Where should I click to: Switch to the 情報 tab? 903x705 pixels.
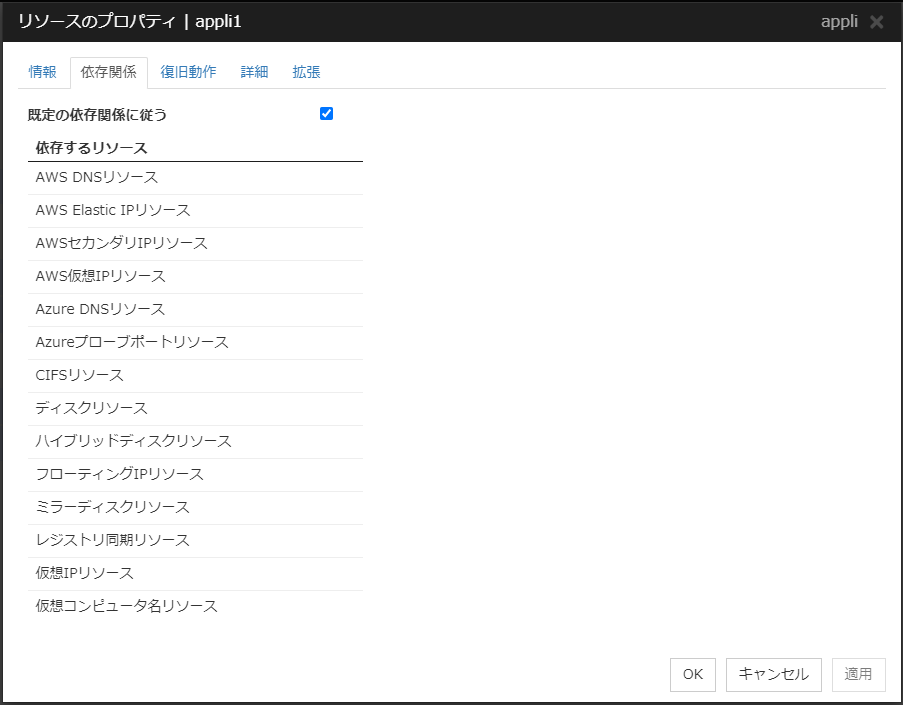click(43, 72)
